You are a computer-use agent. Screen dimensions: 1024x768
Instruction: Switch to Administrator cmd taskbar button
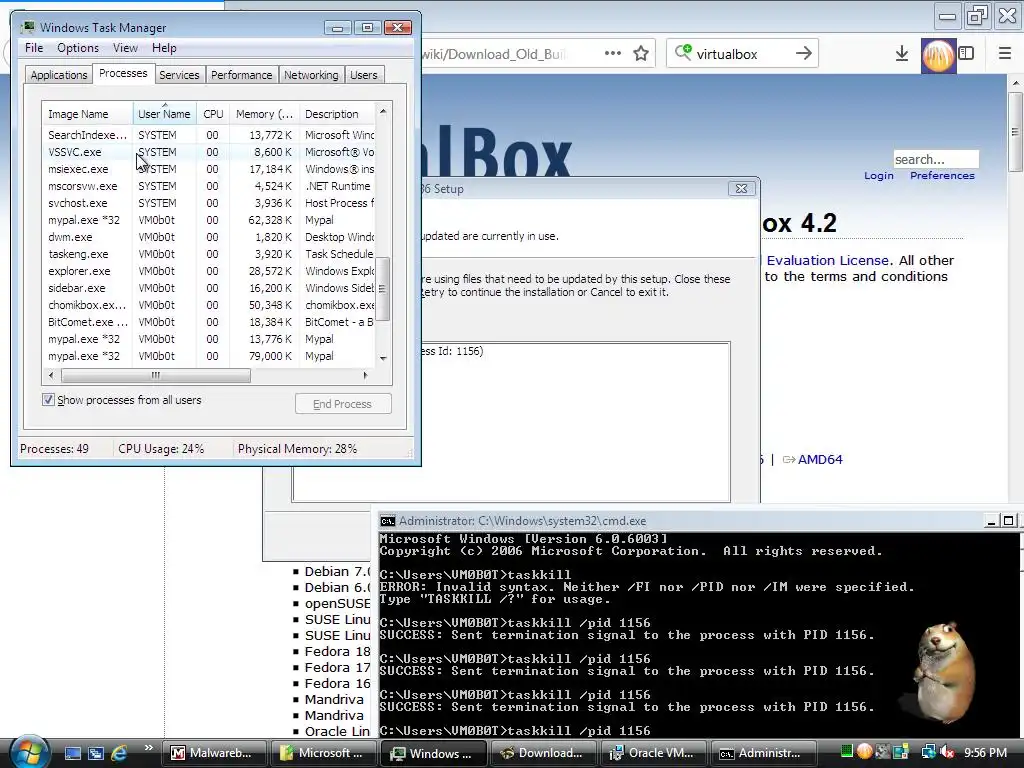tap(763, 753)
